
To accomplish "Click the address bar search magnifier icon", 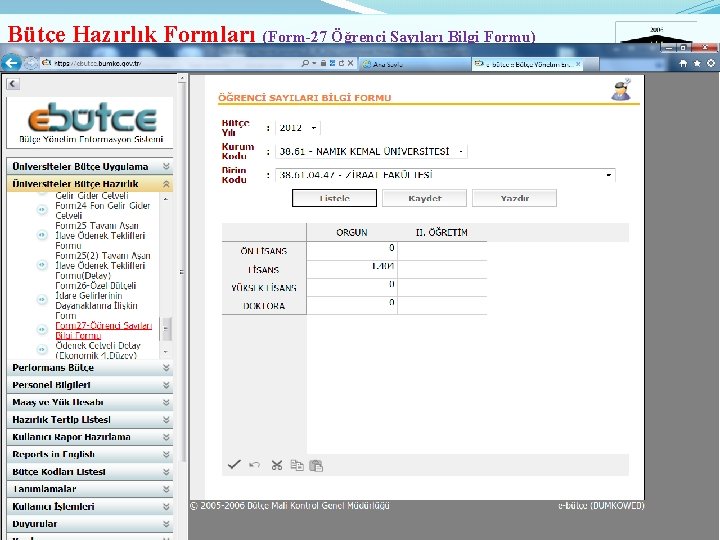I will tap(305, 63).
